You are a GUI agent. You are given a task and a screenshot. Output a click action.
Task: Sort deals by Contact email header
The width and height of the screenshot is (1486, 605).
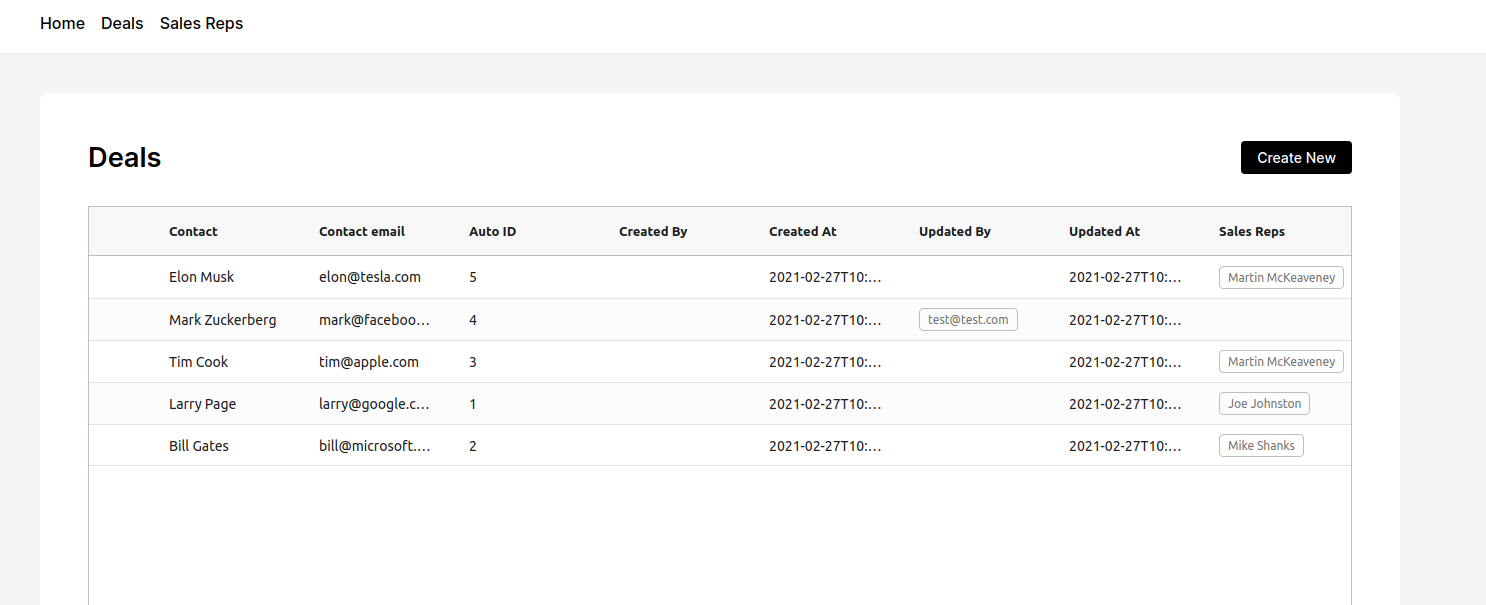[362, 231]
